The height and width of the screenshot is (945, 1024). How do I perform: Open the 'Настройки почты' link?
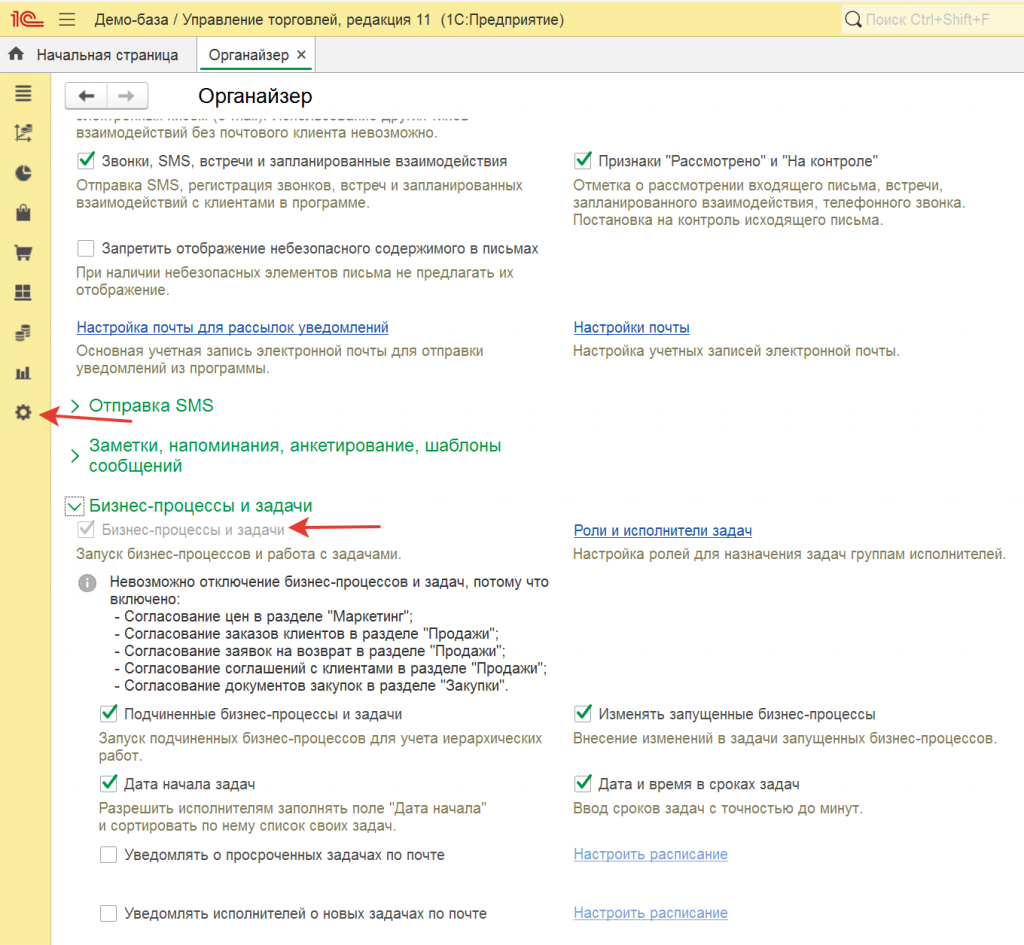tap(632, 327)
